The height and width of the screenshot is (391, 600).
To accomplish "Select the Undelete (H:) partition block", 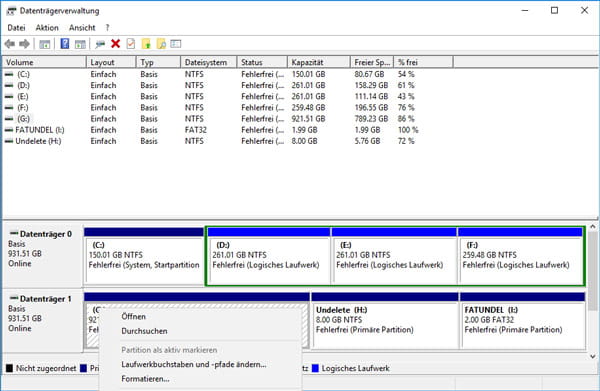I will (385, 324).
